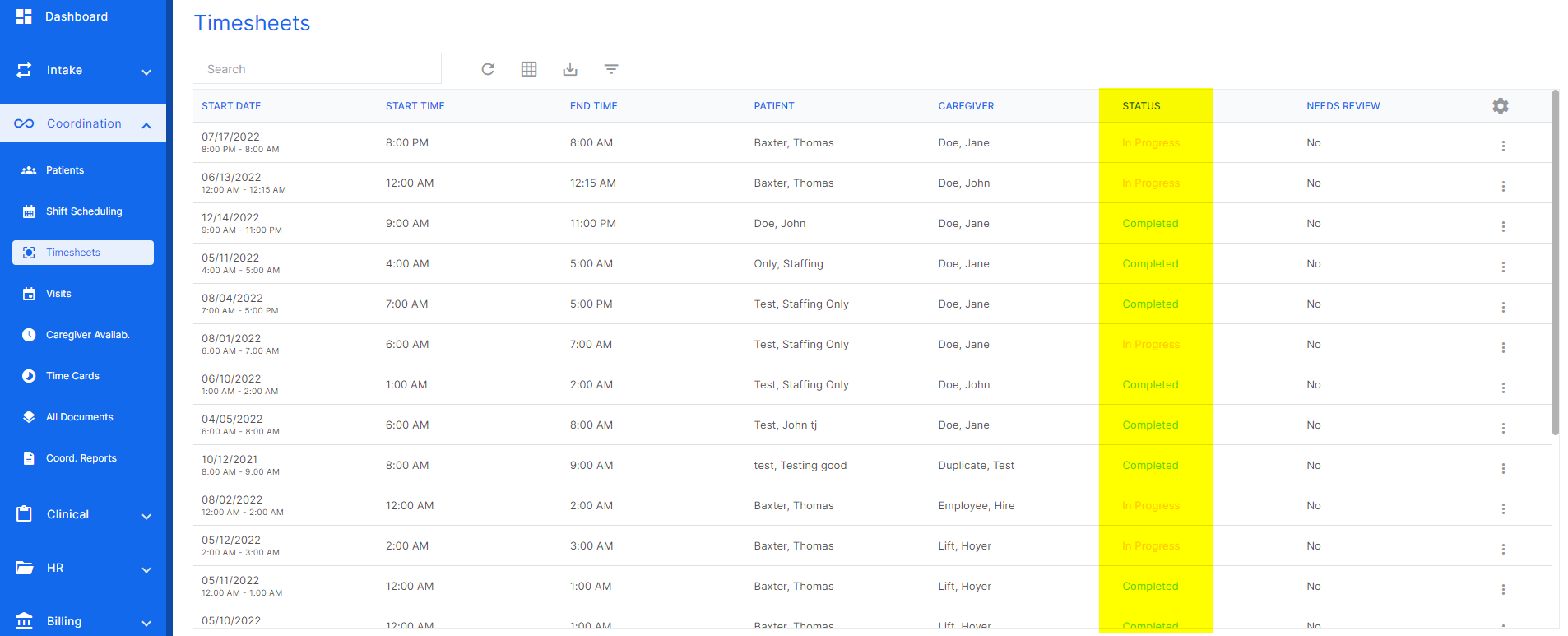The width and height of the screenshot is (1568, 636).
Task: Click Completed status for 12/14/2022
Action: [1150, 224]
